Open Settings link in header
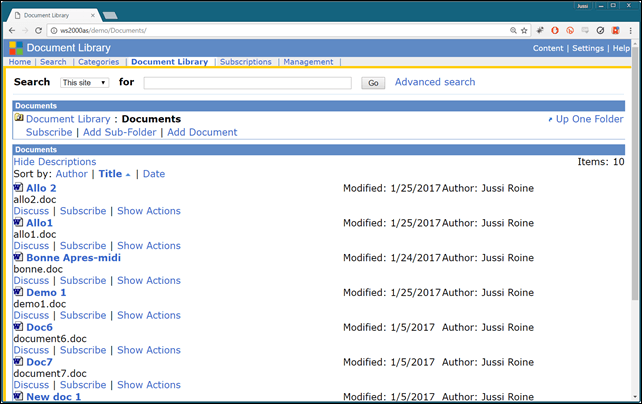642x404 pixels. 588,48
